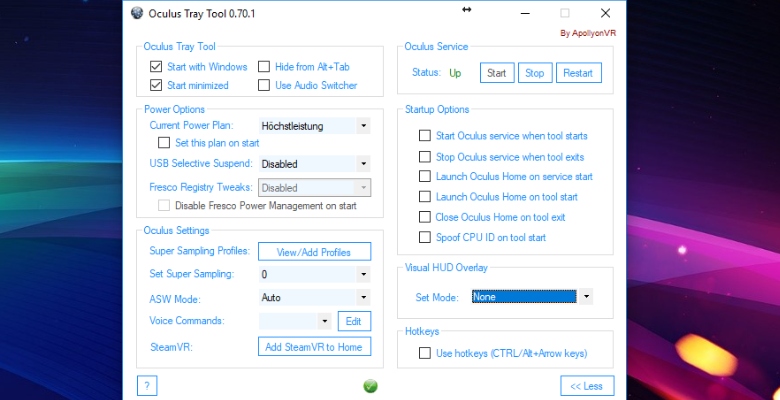This screenshot has height=400, width=780.
Task: Check Set this plan on start
Action: coord(164,143)
